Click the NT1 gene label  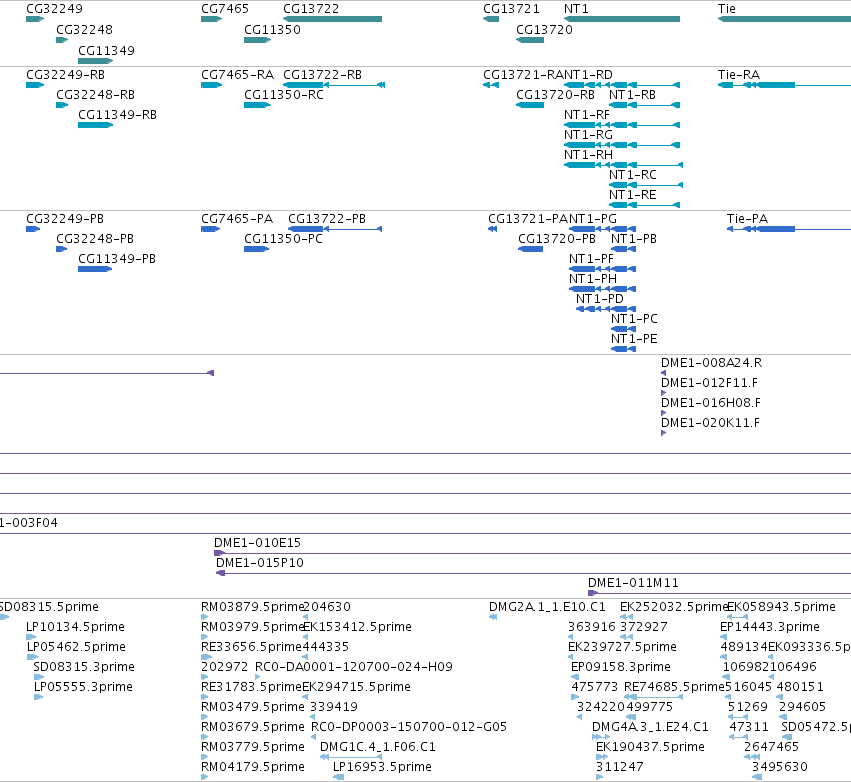(576, 9)
